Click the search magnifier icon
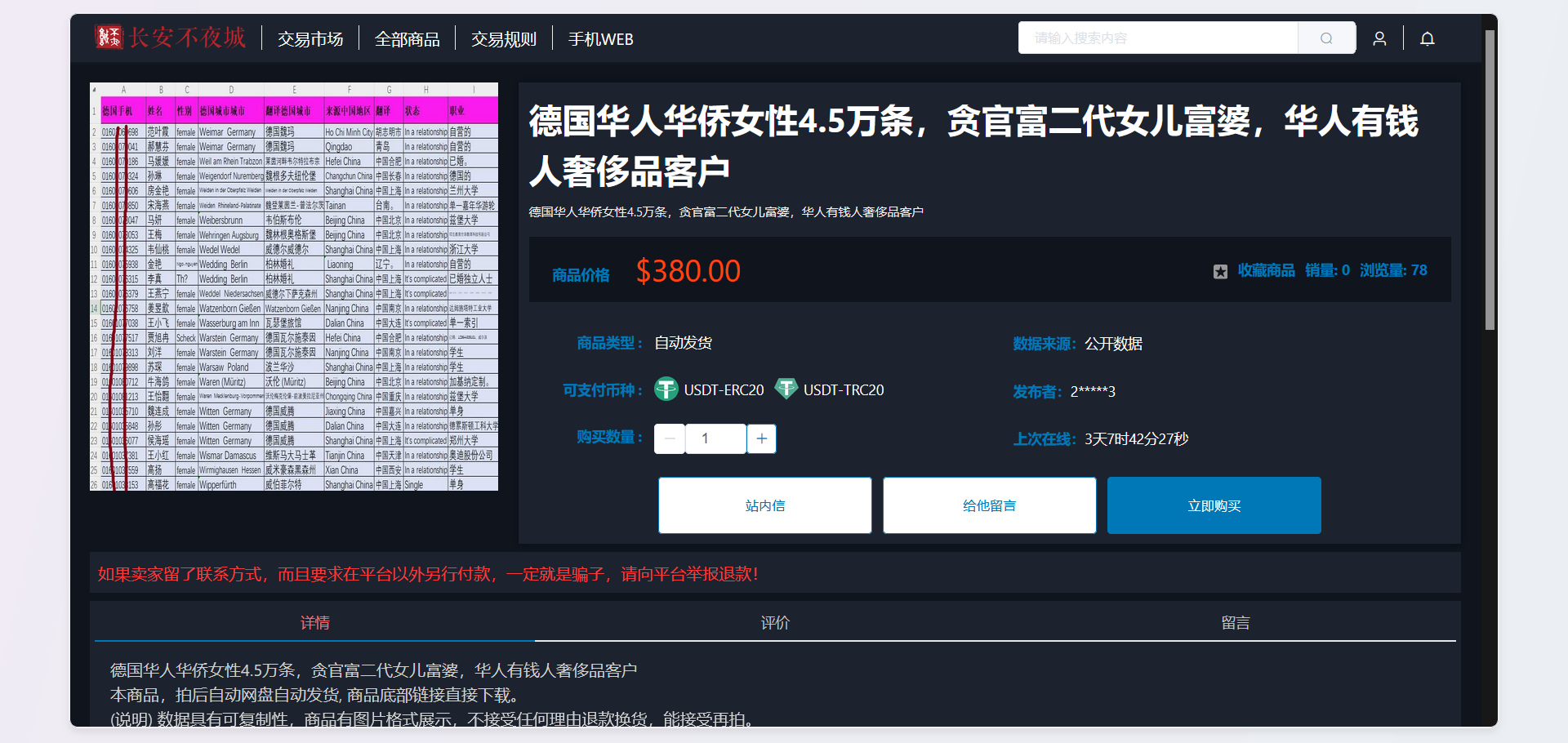 click(x=1326, y=38)
